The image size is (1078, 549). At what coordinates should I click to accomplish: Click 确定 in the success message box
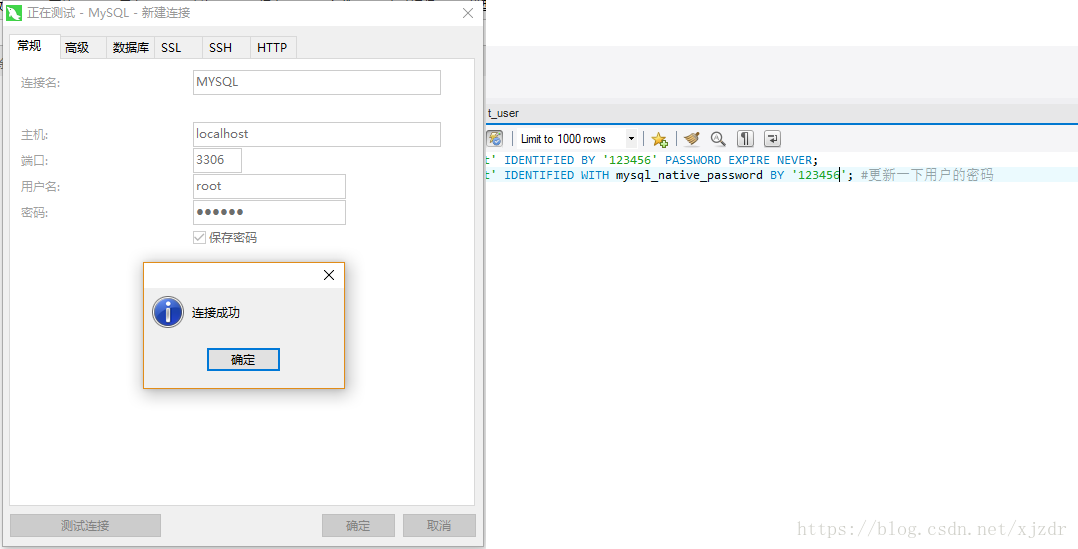click(243, 359)
